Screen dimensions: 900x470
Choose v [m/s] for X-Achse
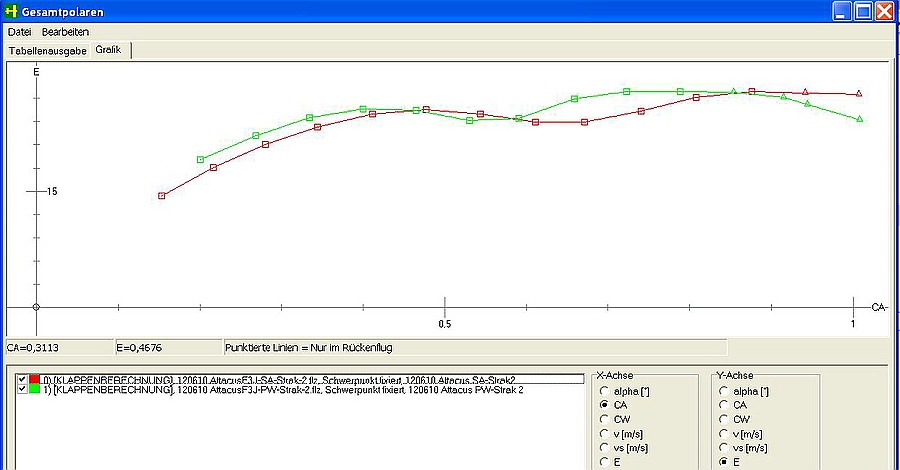605,433
